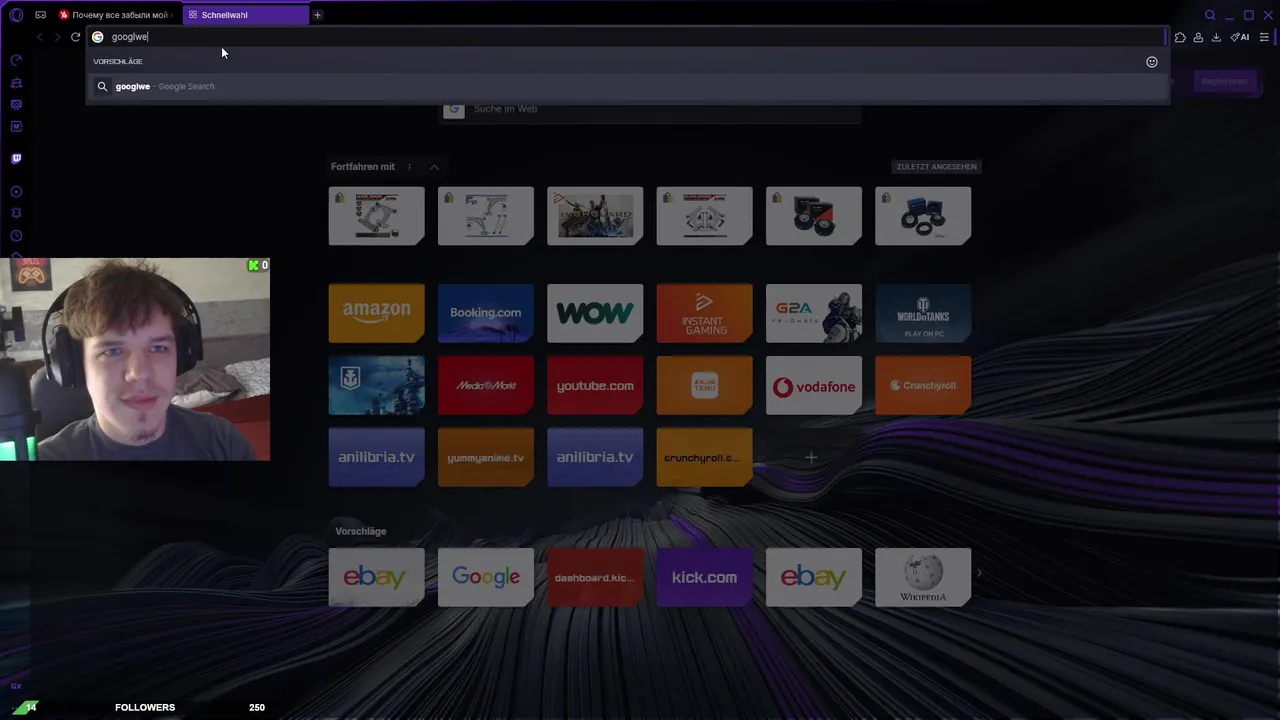Click the emoji smiley icon in suggestions
The height and width of the screenshot is (720, 1280).
1152,62
